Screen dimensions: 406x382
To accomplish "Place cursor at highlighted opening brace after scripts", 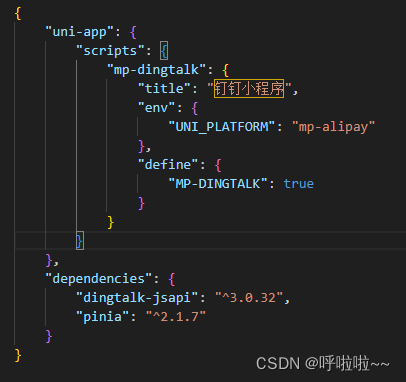I will (164, 51).
